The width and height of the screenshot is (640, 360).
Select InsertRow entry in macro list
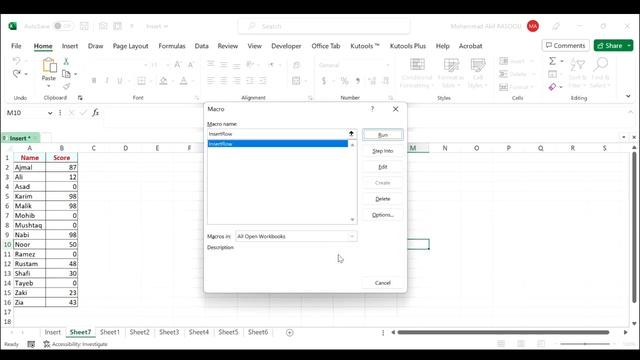278,144
